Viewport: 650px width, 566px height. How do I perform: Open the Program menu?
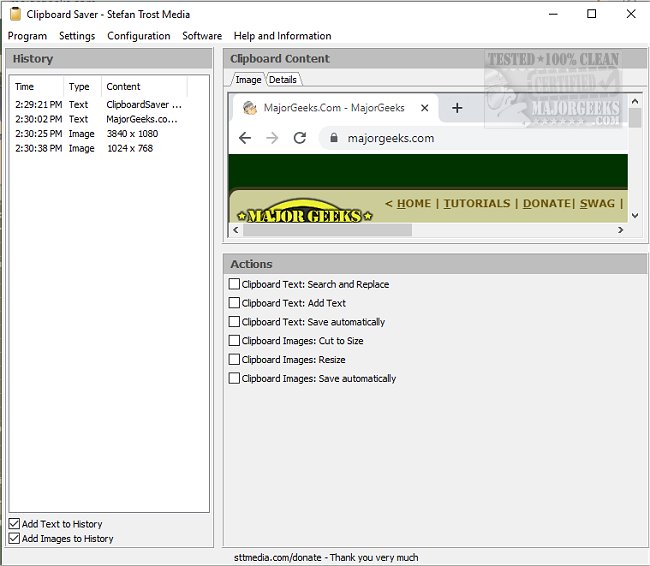click(x=28, y=36)
